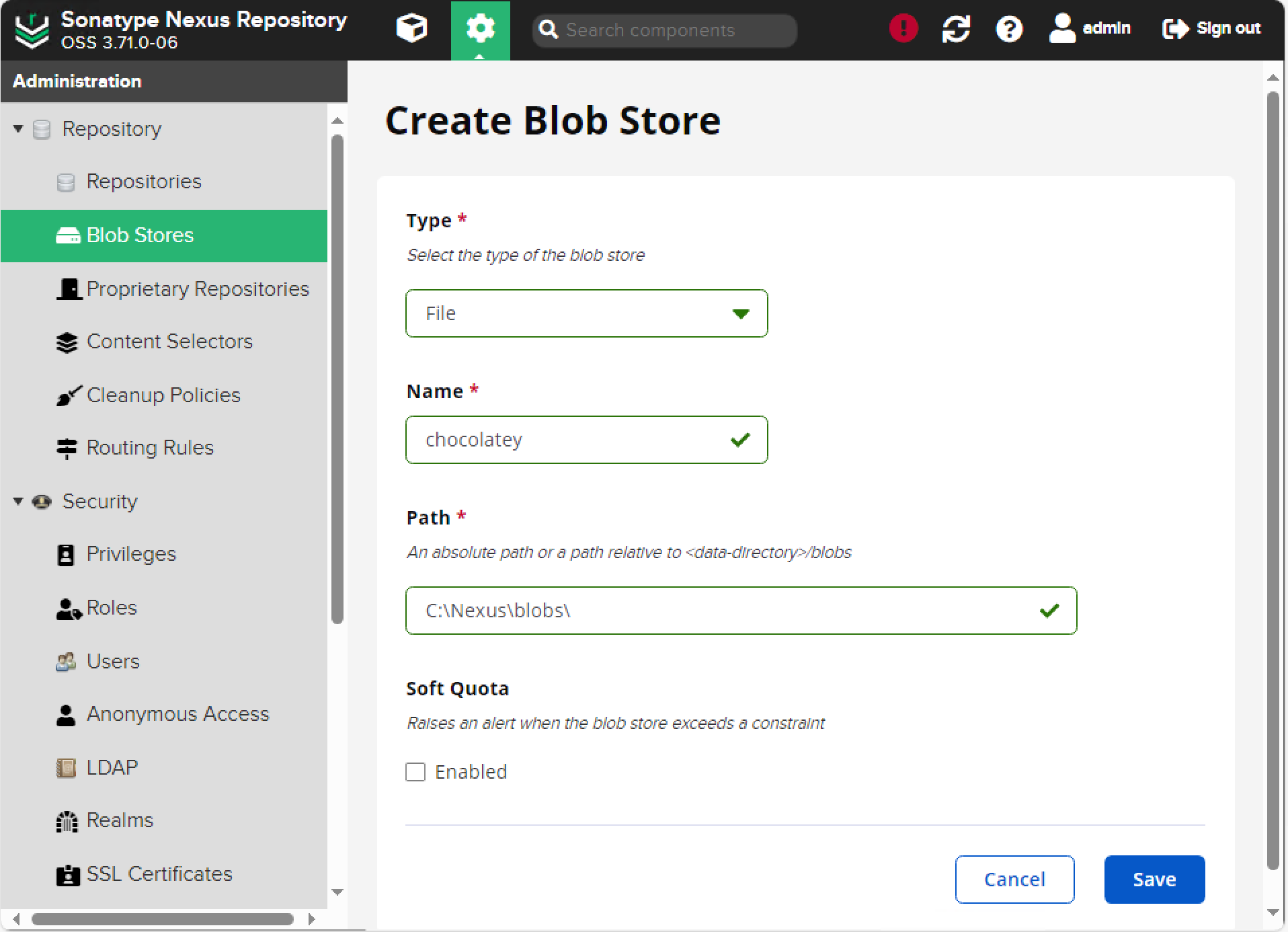Click the Roles user icon
1288x932 pixels.
pyautogui.click(x=68, y=609)
